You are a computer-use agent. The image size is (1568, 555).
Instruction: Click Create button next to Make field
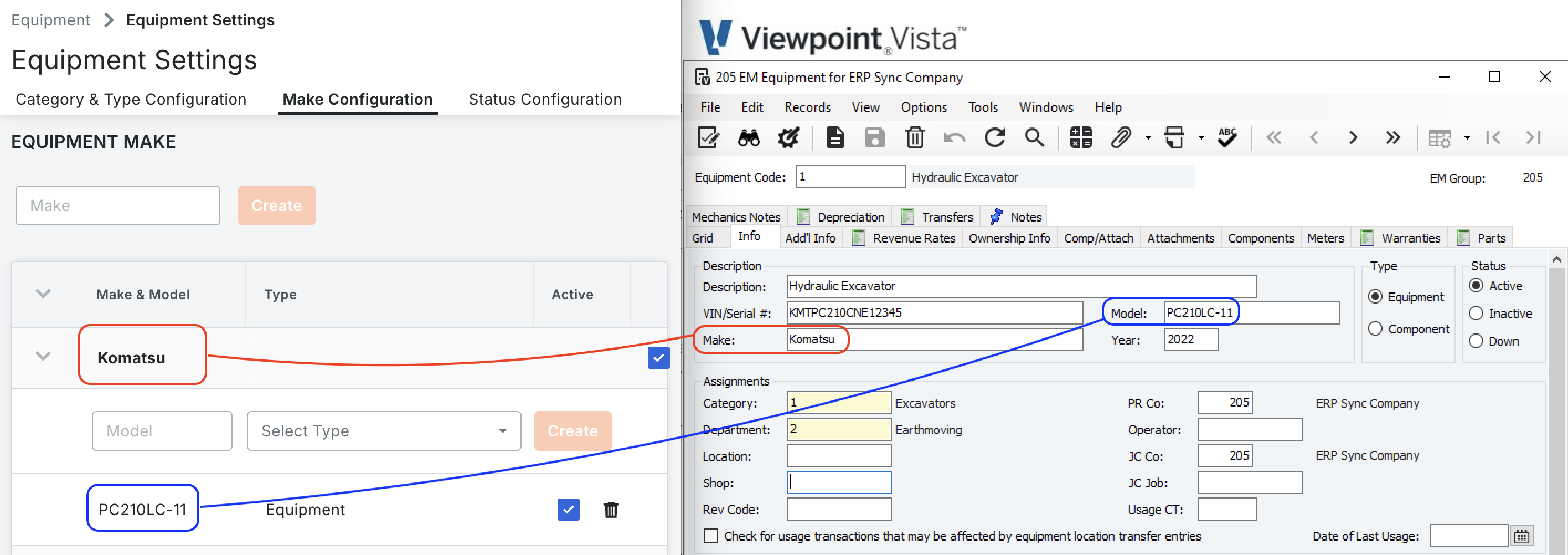click(x=276, y=205)
